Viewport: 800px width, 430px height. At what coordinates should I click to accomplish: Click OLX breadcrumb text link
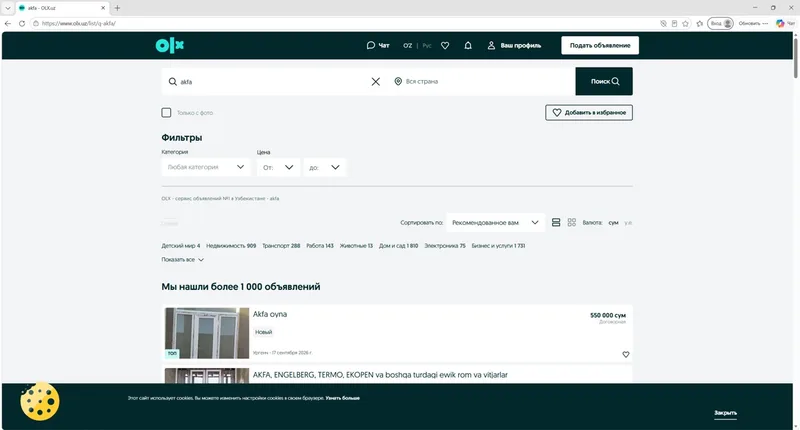[x=220, y=198]
